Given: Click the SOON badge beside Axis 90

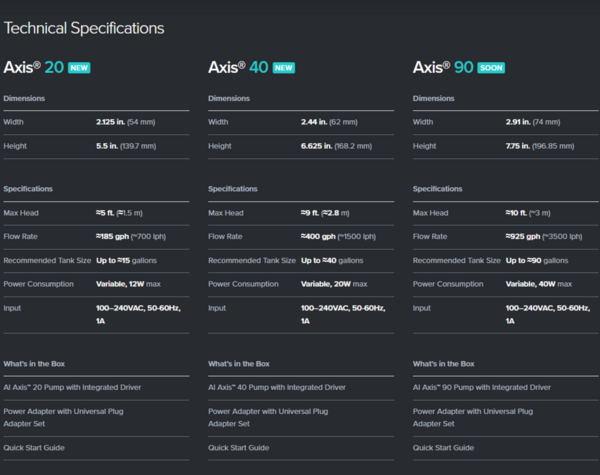Looking at the screenshot, I should point(491,68).
